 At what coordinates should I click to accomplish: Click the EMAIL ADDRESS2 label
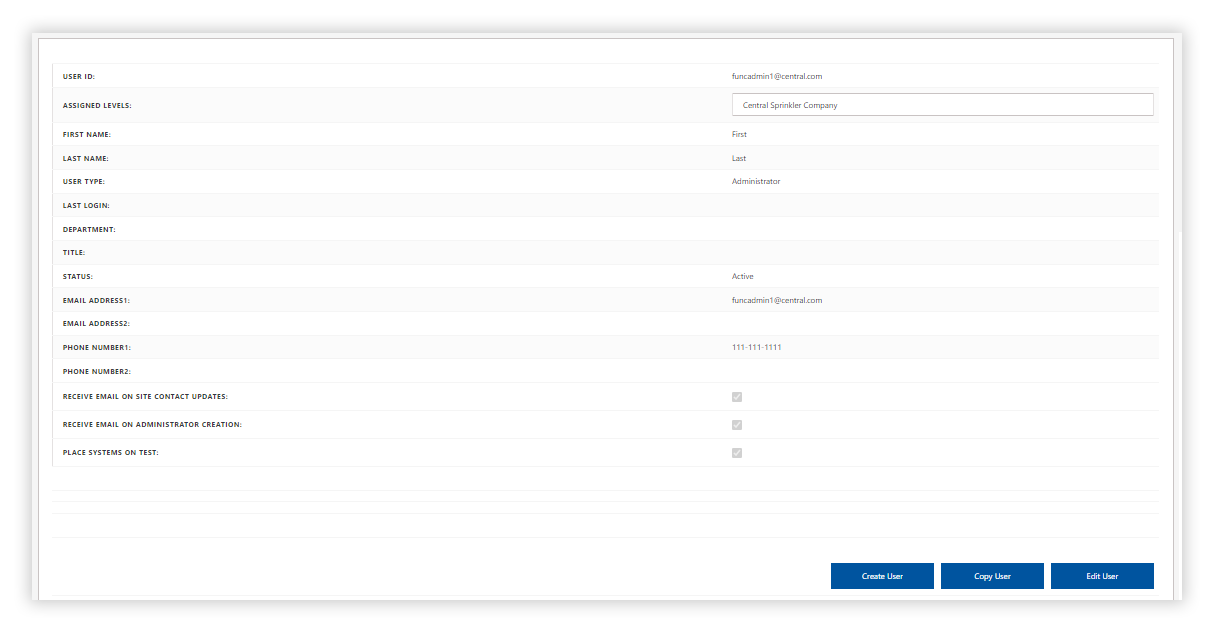tap(97, 324)
